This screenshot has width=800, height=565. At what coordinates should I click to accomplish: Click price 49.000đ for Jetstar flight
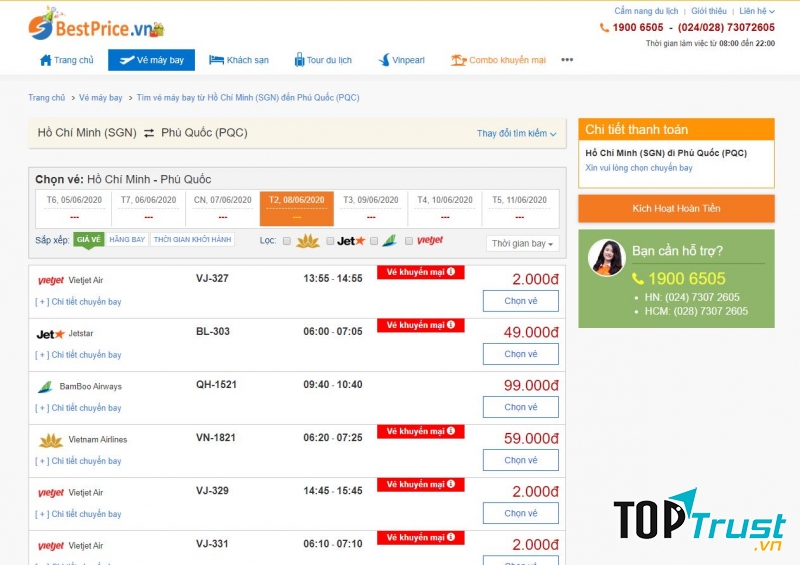click(531, 332)
